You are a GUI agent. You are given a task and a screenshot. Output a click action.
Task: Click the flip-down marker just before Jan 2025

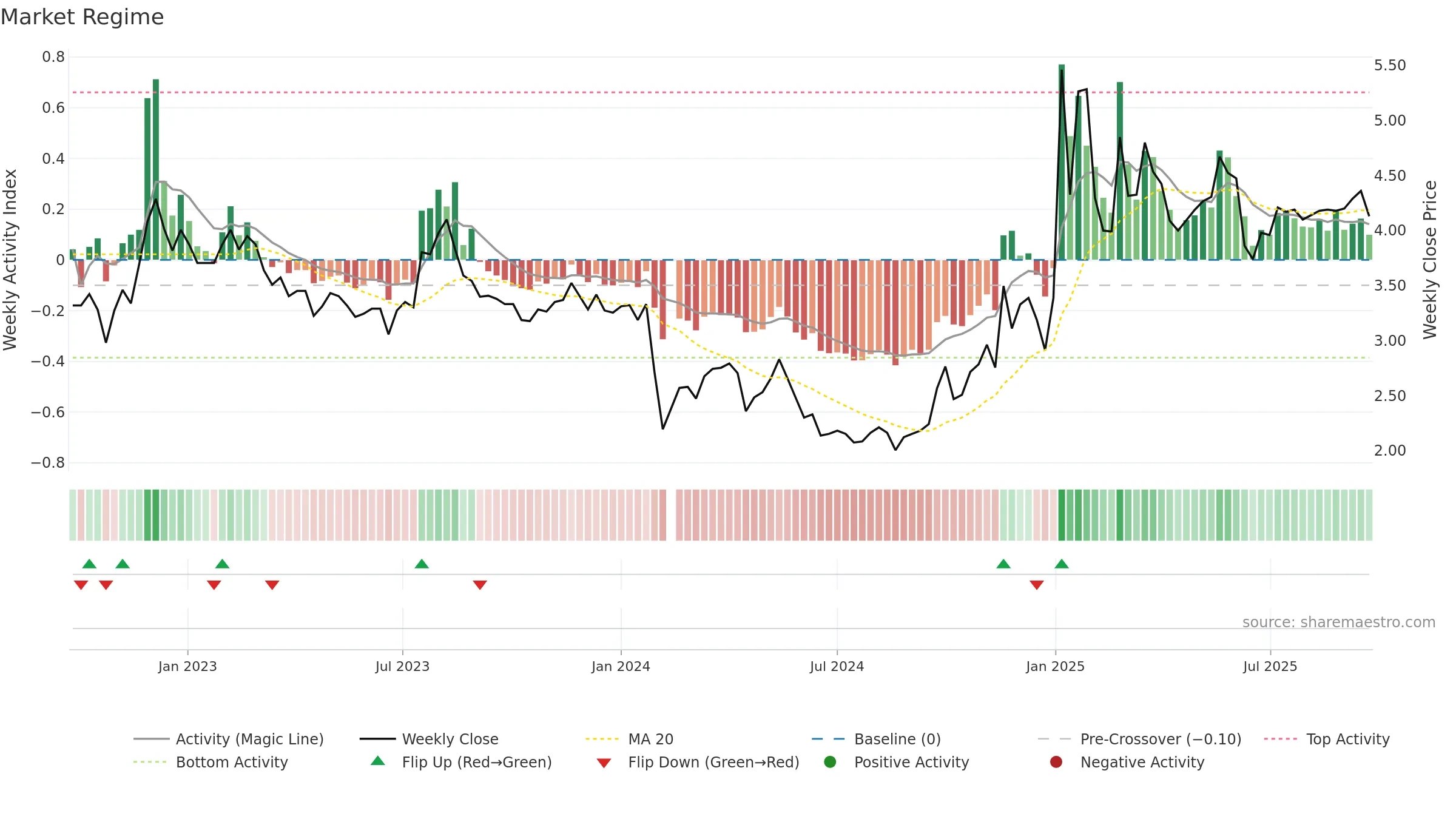coord(1037,585)
